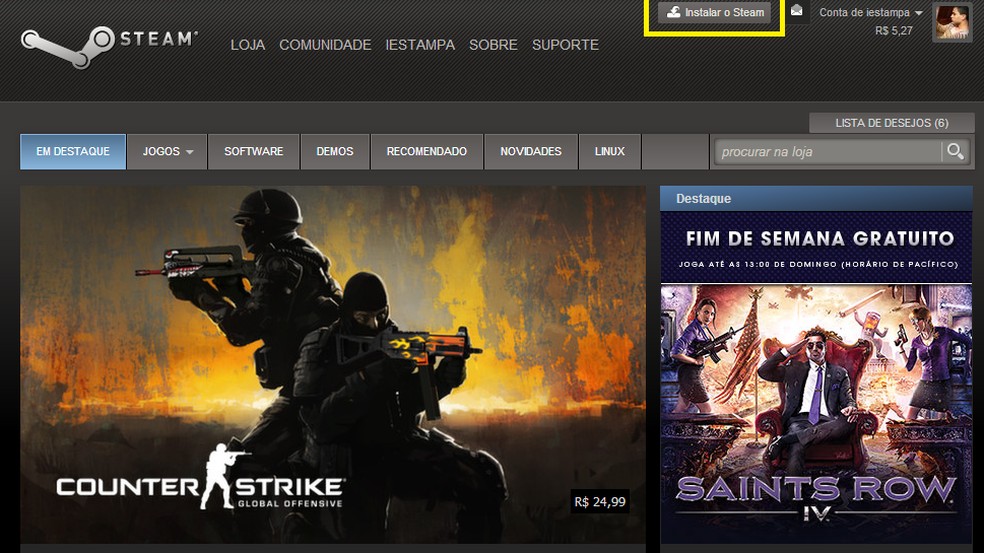Open the SUPORTE menu
984x553 pixels.
[x=565, y=45]
